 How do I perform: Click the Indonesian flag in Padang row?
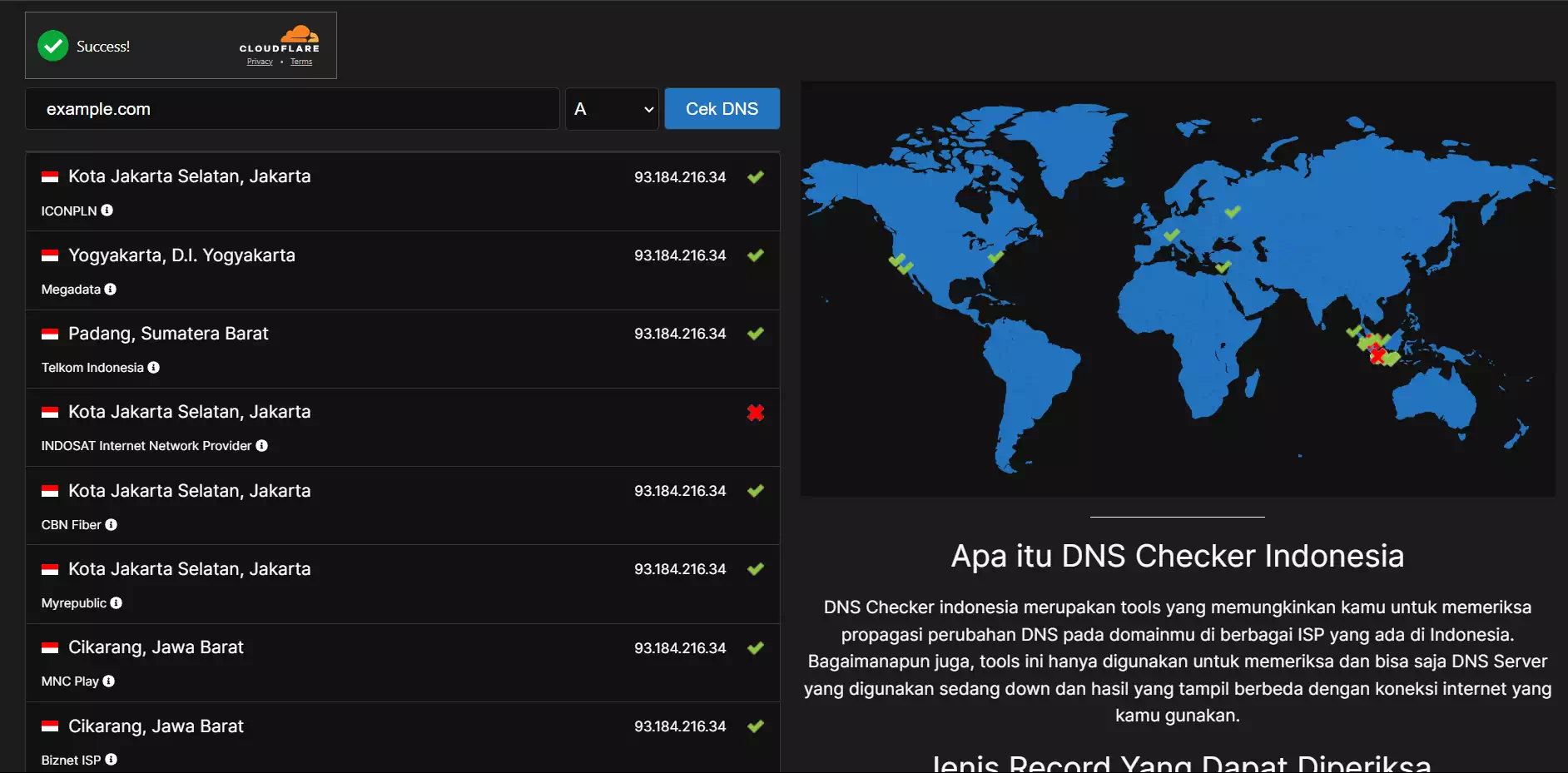click(x=50, y=334)
